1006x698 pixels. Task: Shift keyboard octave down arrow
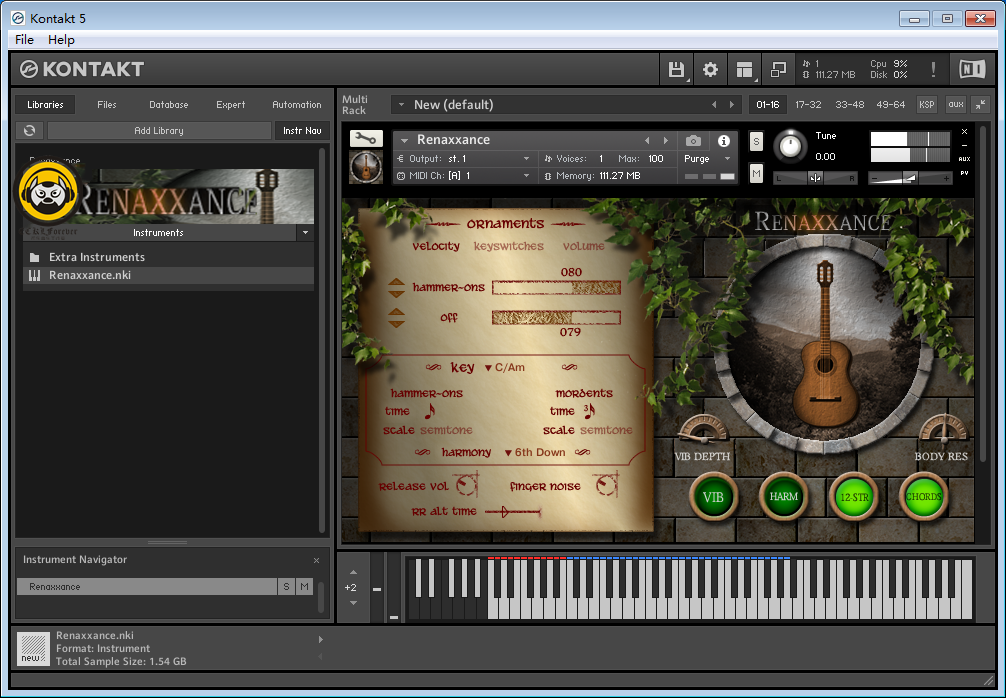point(353,603)
